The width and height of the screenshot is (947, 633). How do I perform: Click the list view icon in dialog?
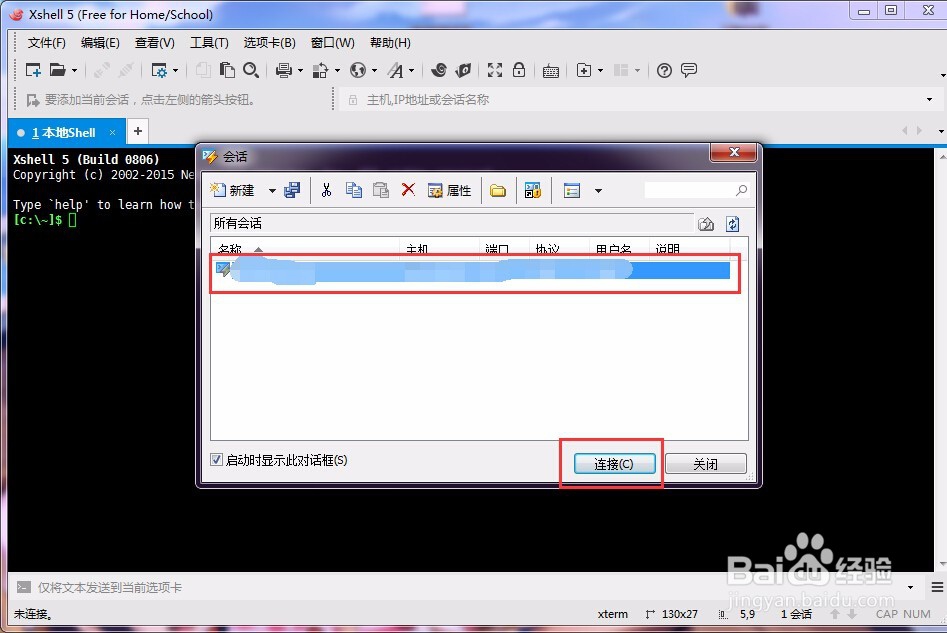click(571, 191)
